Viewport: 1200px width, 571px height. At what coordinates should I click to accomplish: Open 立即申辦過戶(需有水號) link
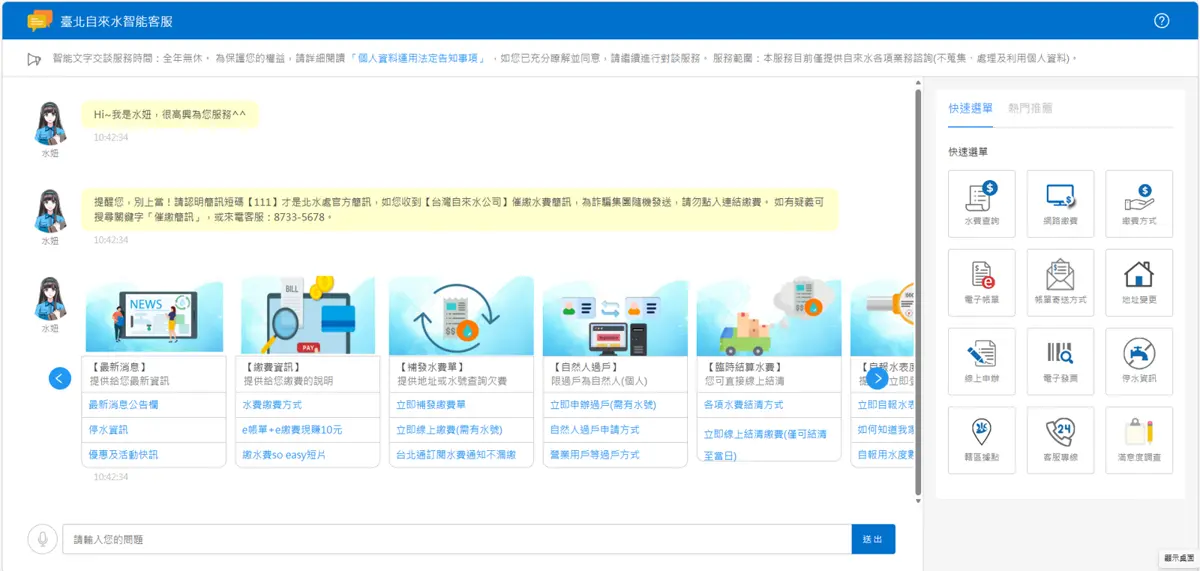[x=605, y=405]
